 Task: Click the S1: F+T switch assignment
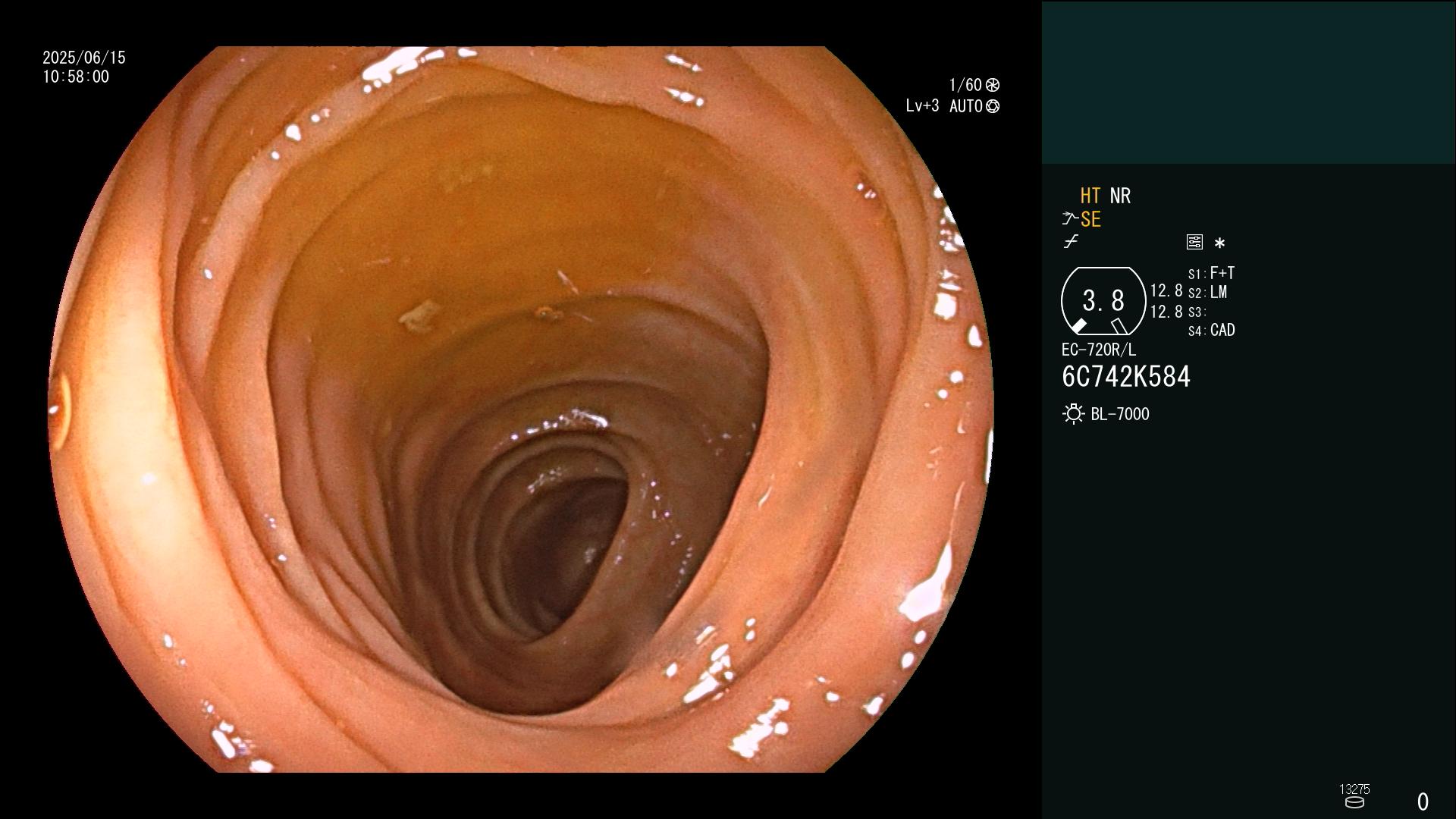pyautogui.click(x=1211, y=273)
